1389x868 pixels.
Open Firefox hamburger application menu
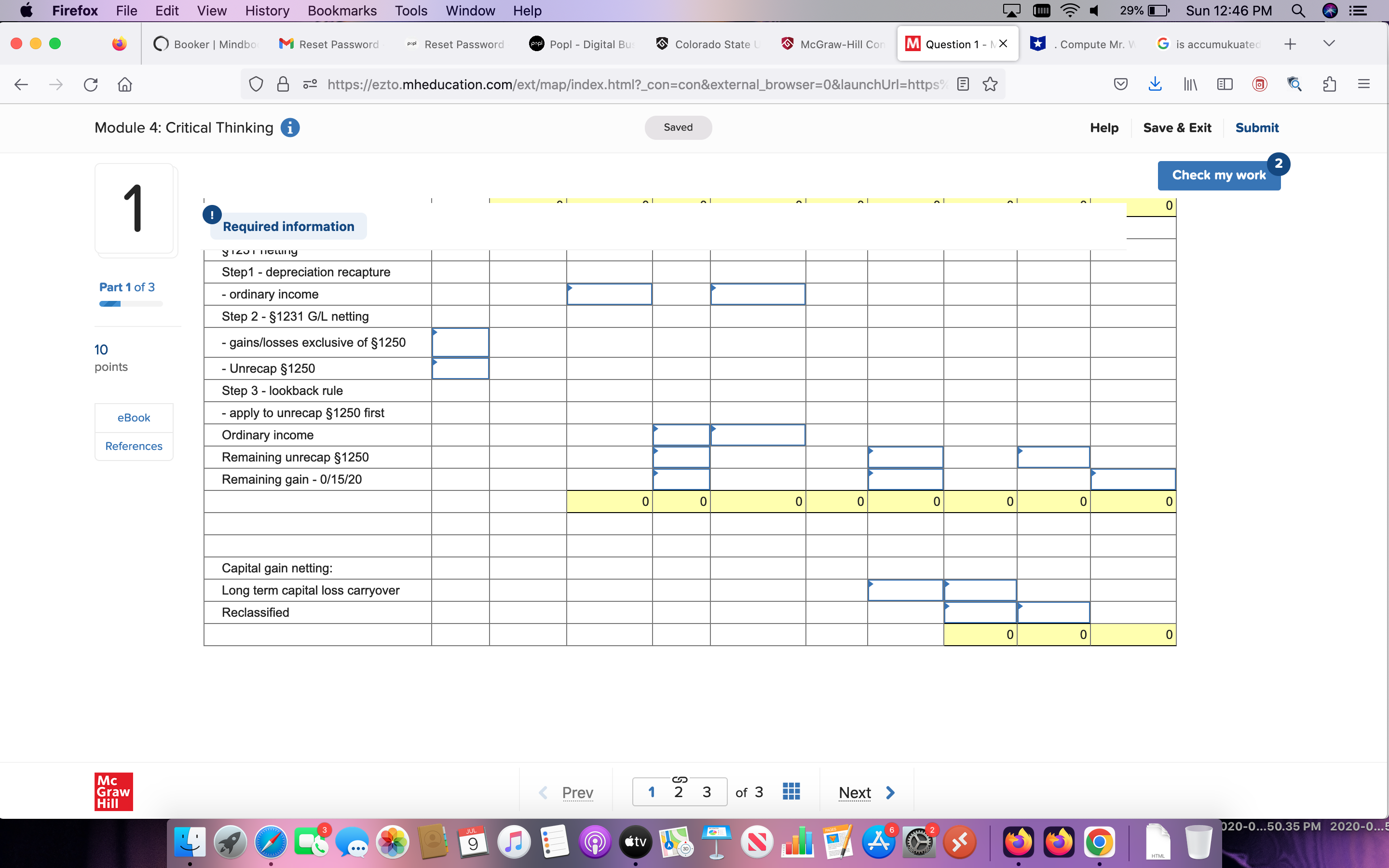(x=1364, y=84)
